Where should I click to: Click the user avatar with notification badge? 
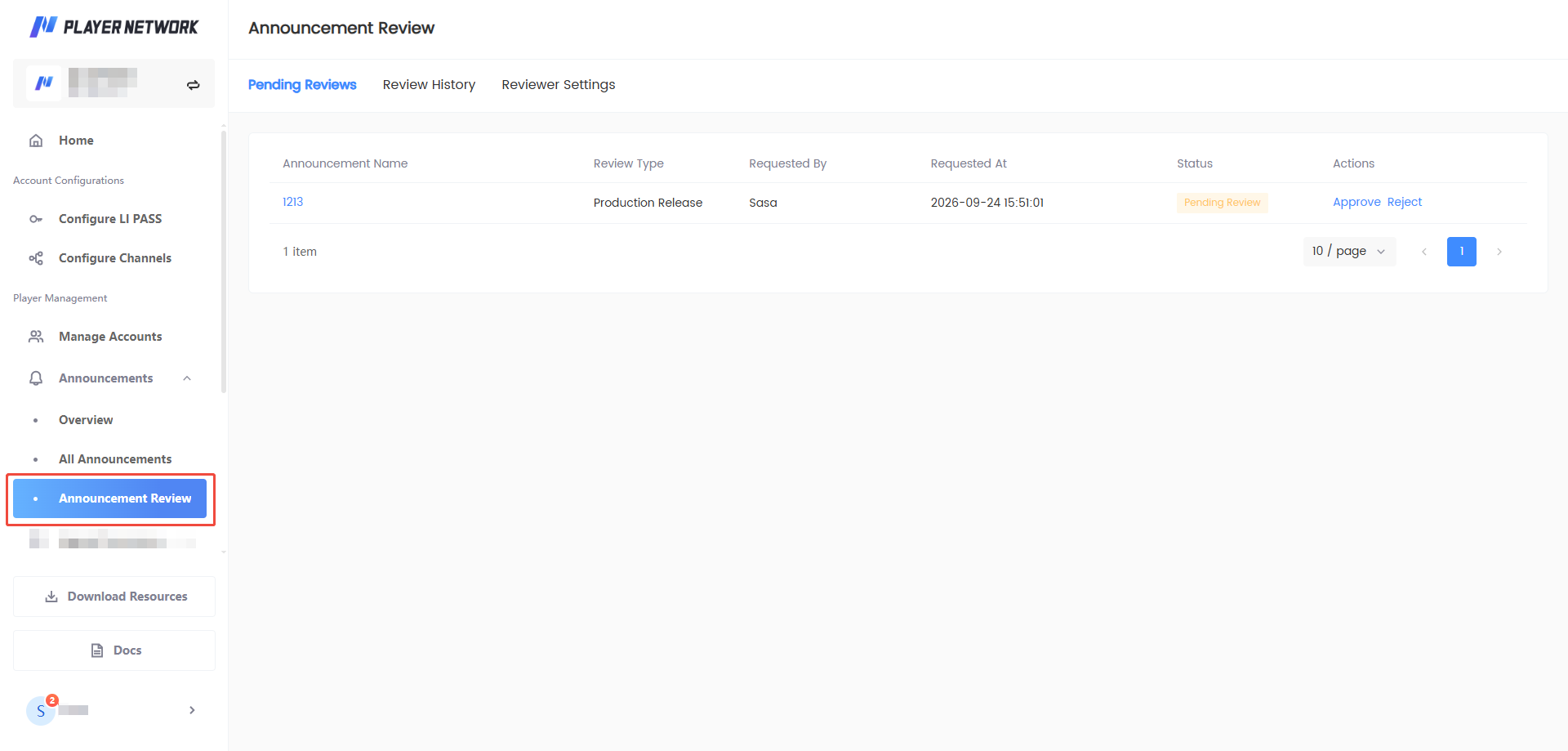pos(41,710)
